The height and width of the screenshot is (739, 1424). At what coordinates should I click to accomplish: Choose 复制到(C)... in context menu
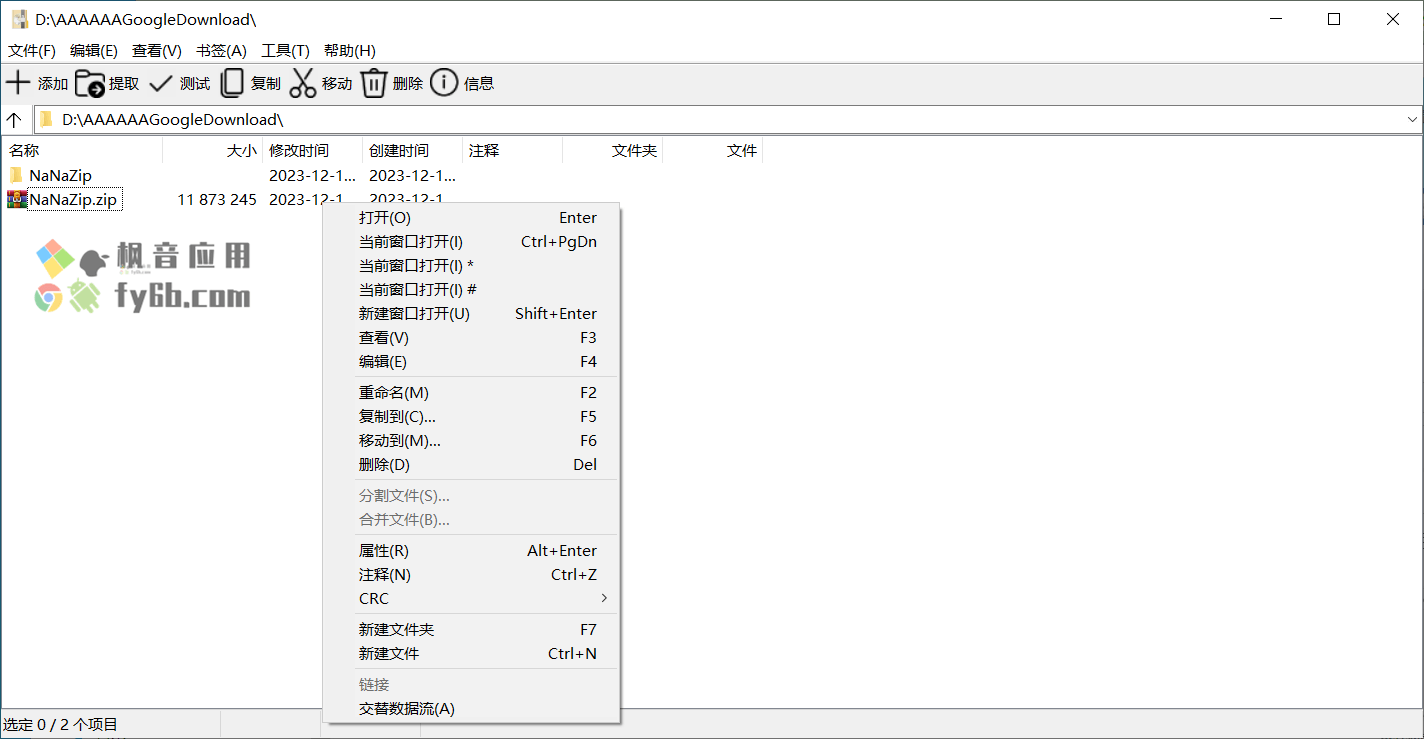tap(472, 417)
